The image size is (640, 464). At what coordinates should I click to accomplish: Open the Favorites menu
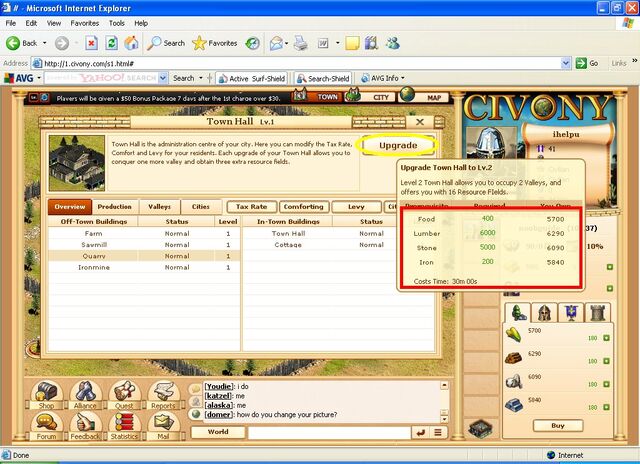pyautogui.click(x=84, y=23)
